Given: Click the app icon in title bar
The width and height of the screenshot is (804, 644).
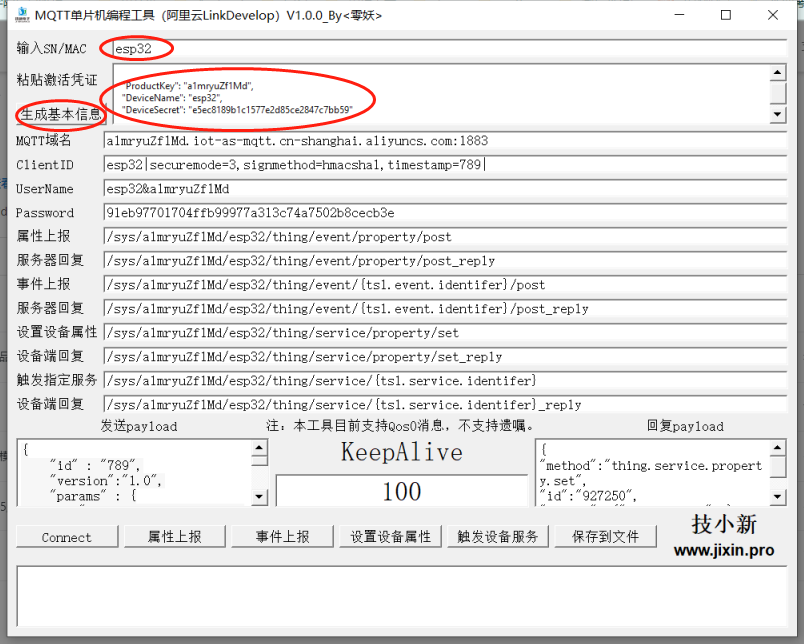Looking at the screenshot, I should 22,15.
